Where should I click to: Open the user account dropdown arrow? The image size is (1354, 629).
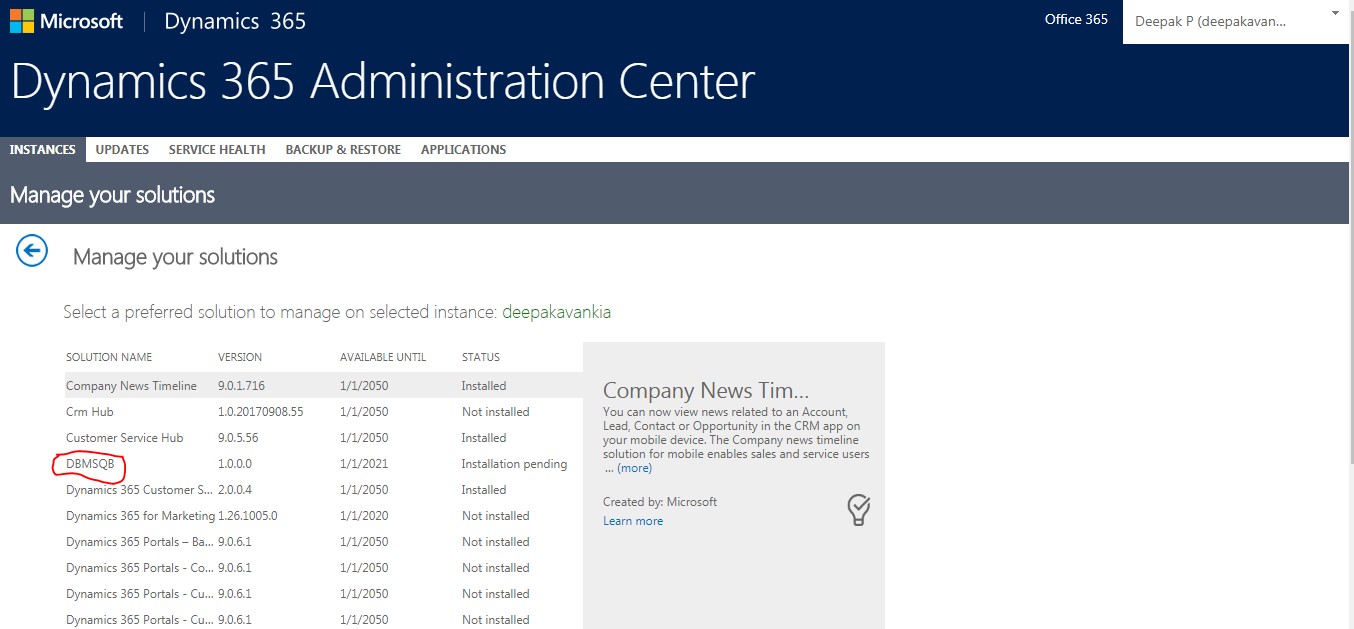point(1334,14)
